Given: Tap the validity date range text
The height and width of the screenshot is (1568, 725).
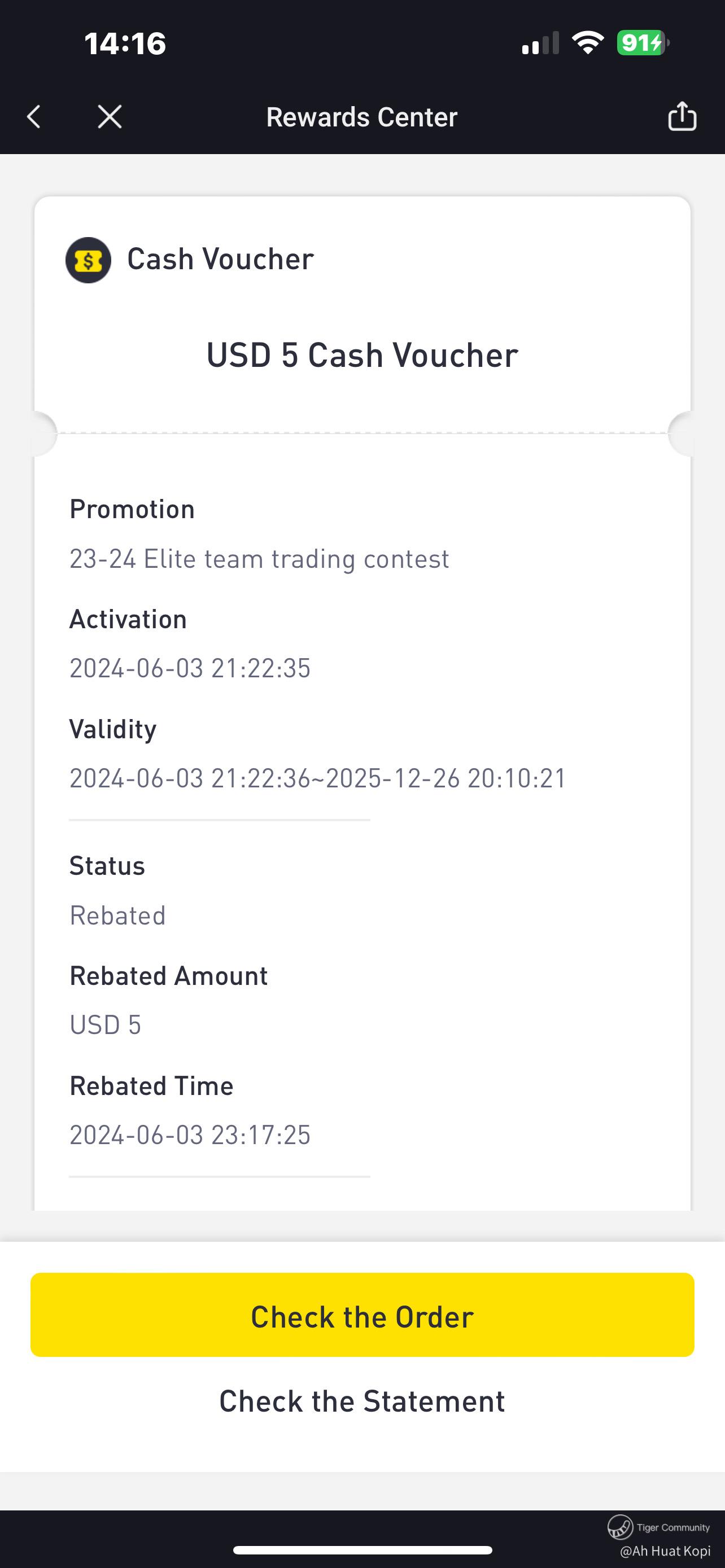Looking at the screenshot, I should coord(318,778).
